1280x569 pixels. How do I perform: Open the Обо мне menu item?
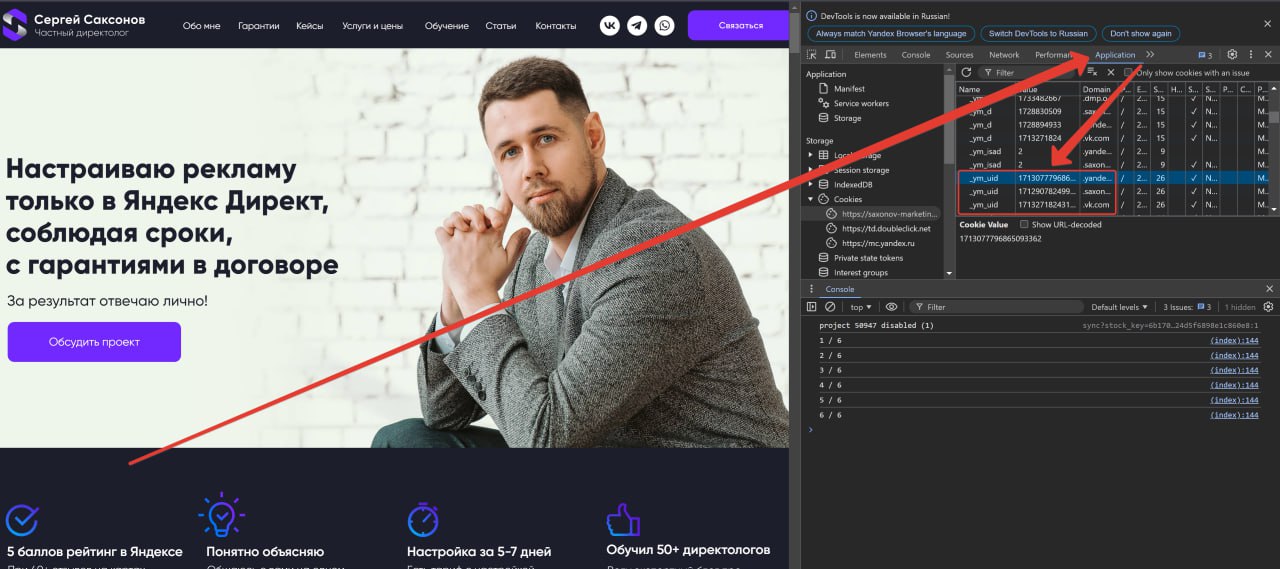click(x=201, y=26)
